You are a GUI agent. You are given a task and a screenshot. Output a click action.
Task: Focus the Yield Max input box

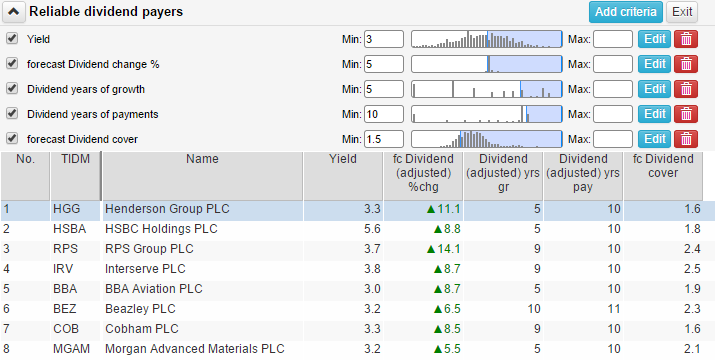coord(613,39)
